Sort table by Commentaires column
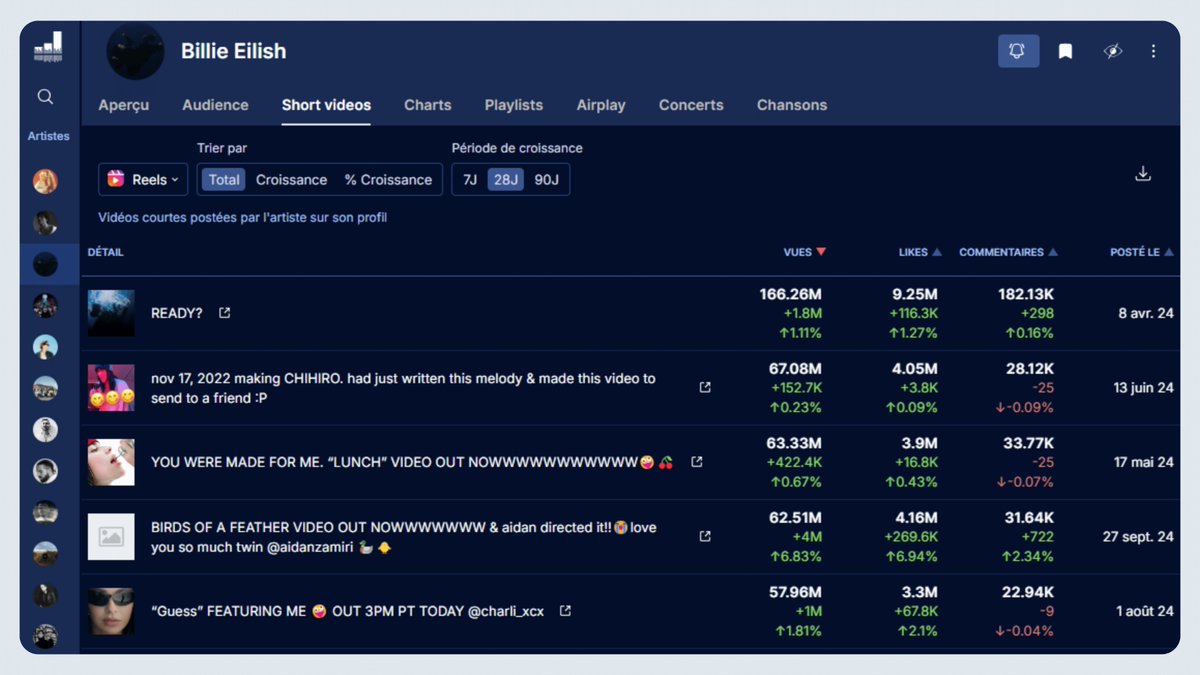1200x675 pixels. coord(1008,252)
